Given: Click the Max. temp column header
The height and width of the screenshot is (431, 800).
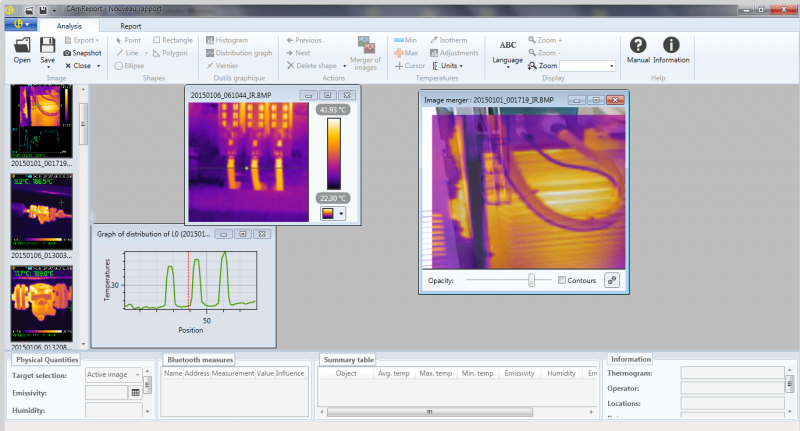Looking at the screenshot, I should click(x=436, y=373).
